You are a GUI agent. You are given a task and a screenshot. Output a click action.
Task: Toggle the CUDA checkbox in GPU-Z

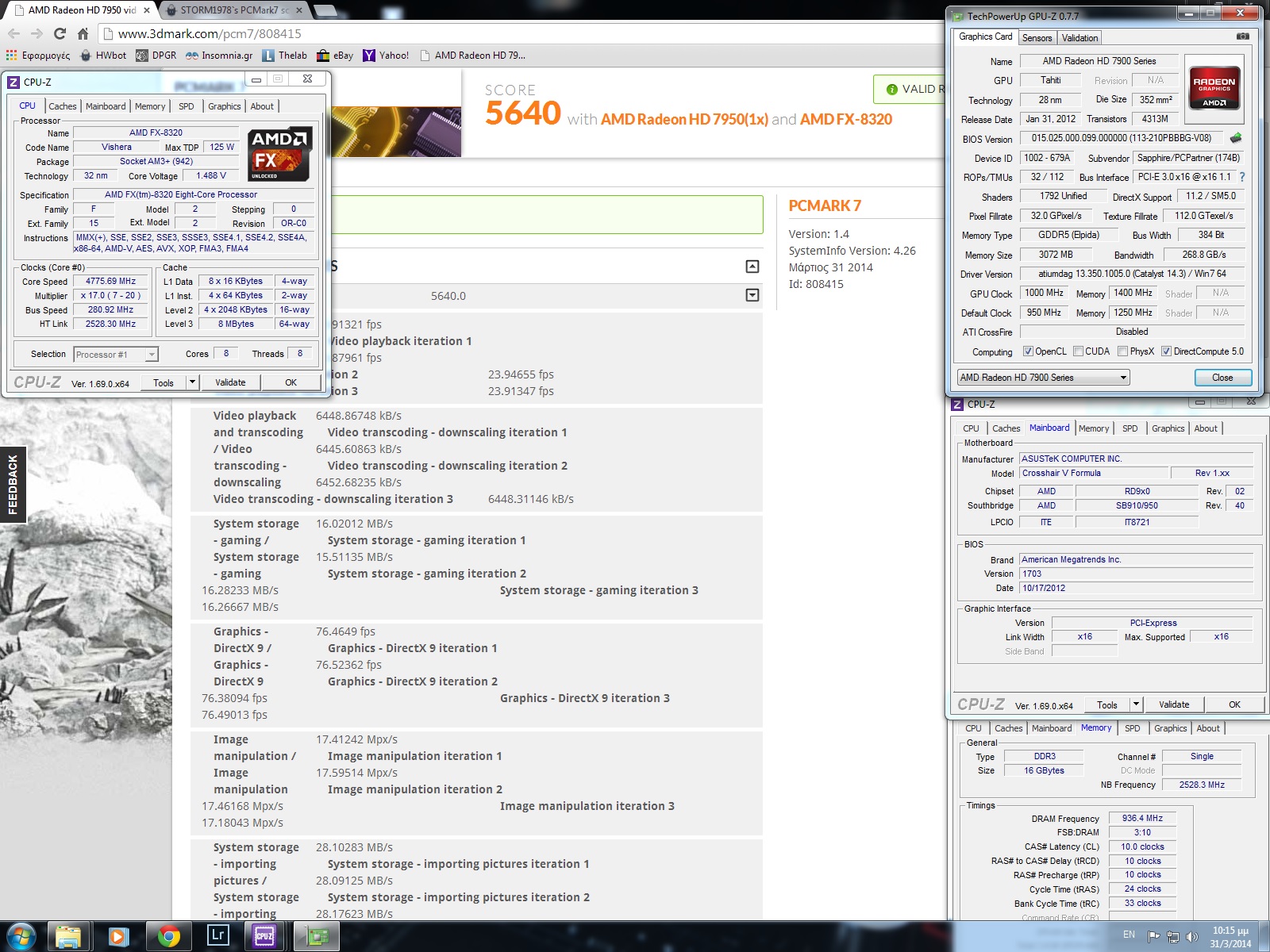click(1078, 351)
